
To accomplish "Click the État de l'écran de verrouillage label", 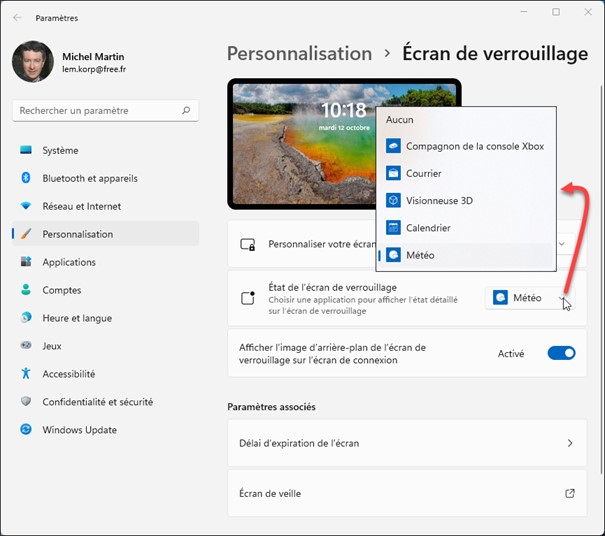I will (x=333, y=287).
